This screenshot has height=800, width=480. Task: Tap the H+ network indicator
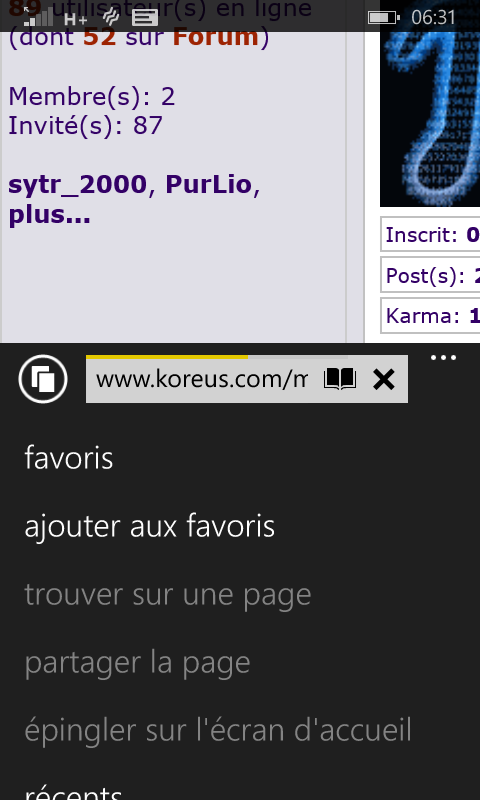tap(76, 19)
